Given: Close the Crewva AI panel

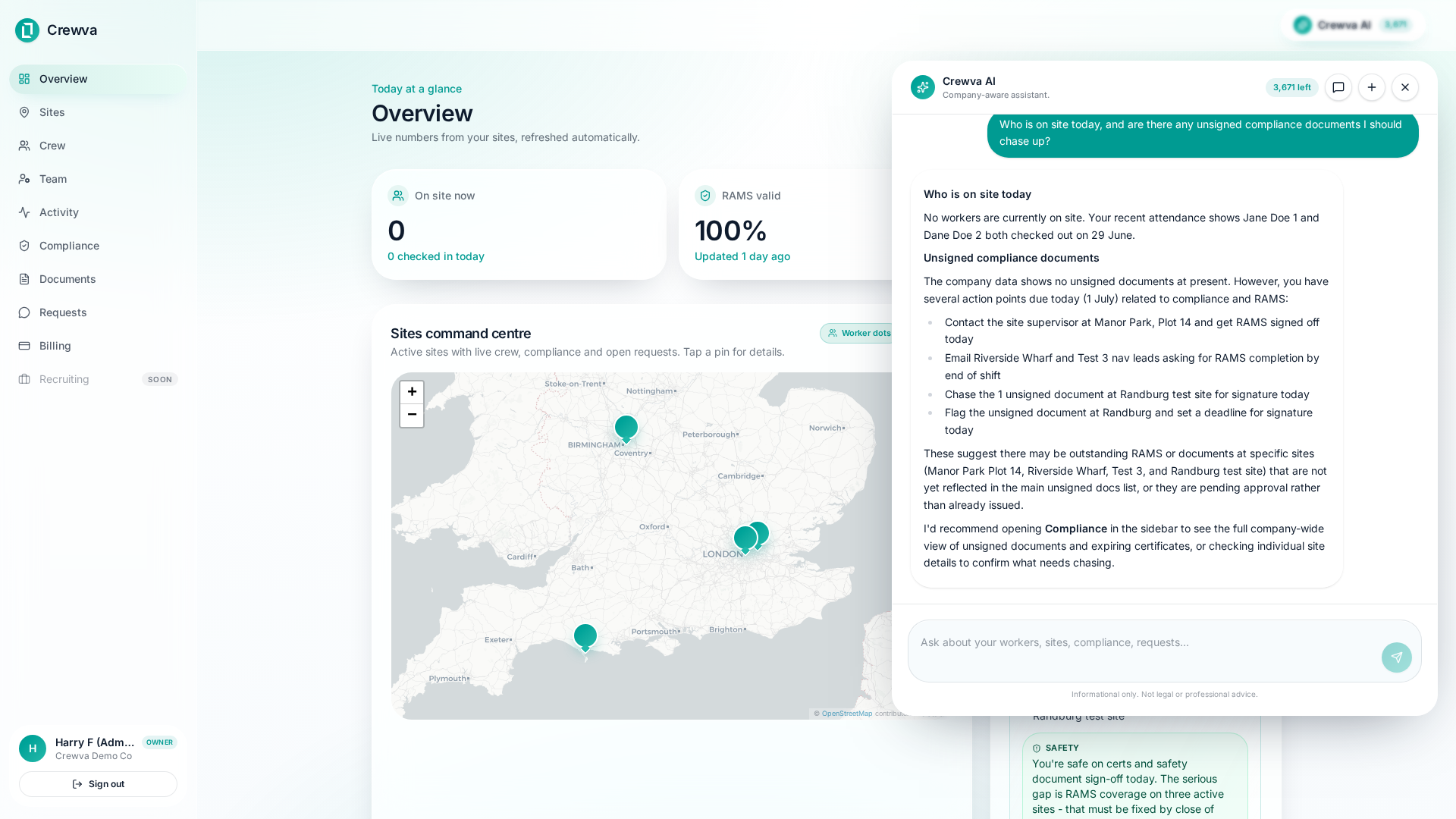Looking at the screenshot, I should coord(1405,87).
